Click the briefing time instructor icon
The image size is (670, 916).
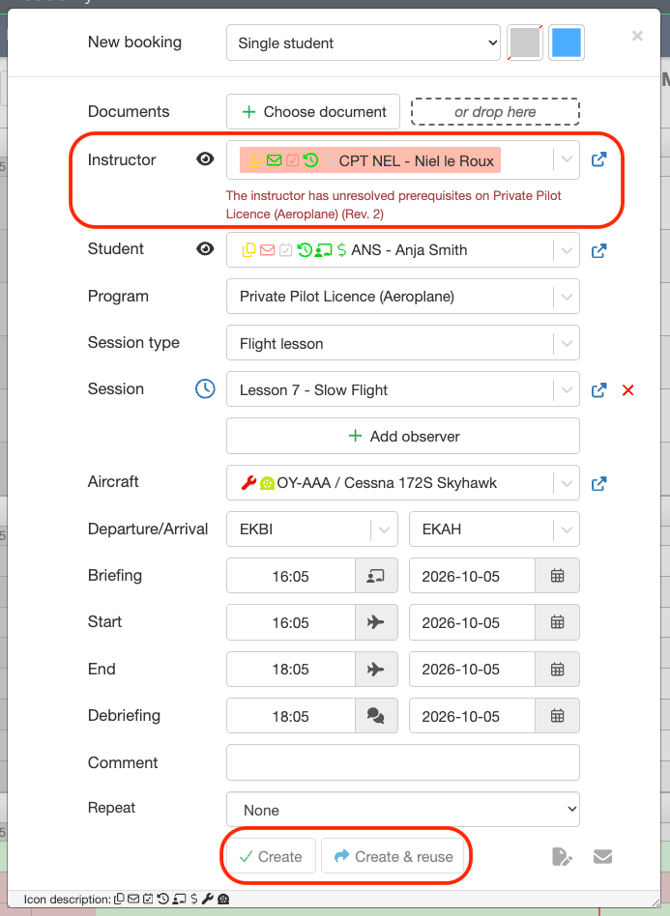coord(376,576)
